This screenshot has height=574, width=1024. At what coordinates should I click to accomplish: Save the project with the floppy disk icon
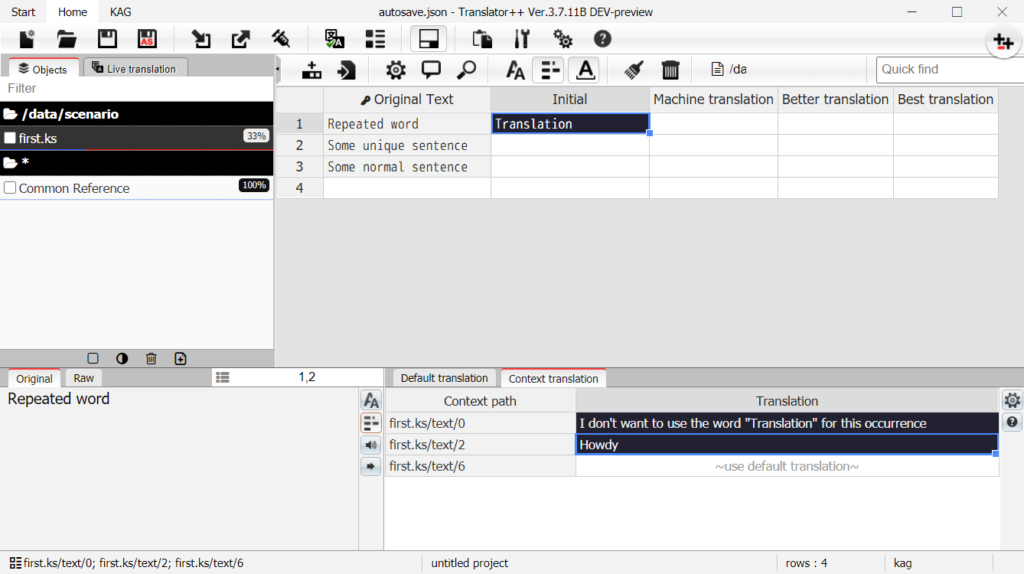[x=107, y=39]
